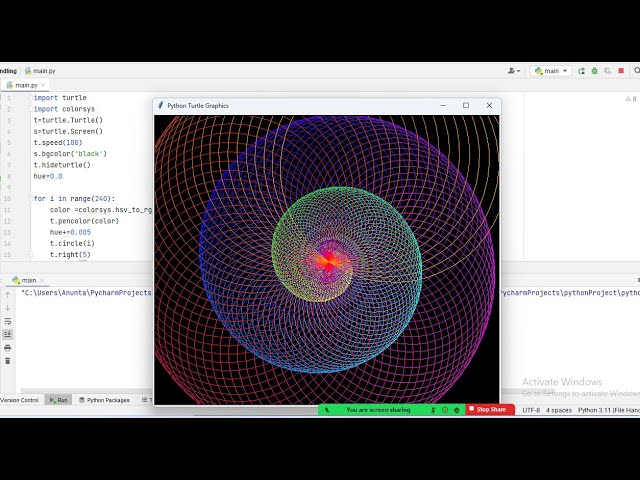Close the main tab in Run panel
The width and height of the screenshot is (640, 480).
pyautogui.click(x=42, y=280)
